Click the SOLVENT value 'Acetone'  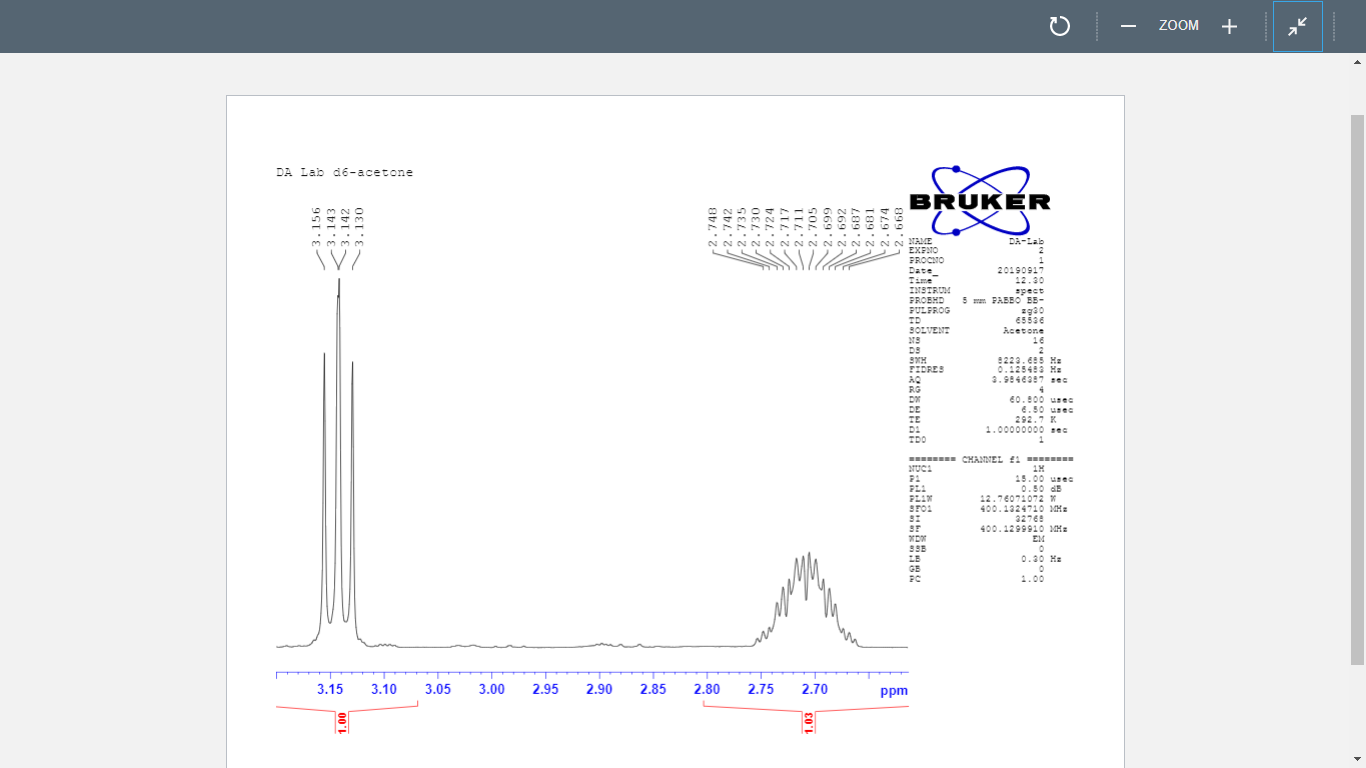1024,331
